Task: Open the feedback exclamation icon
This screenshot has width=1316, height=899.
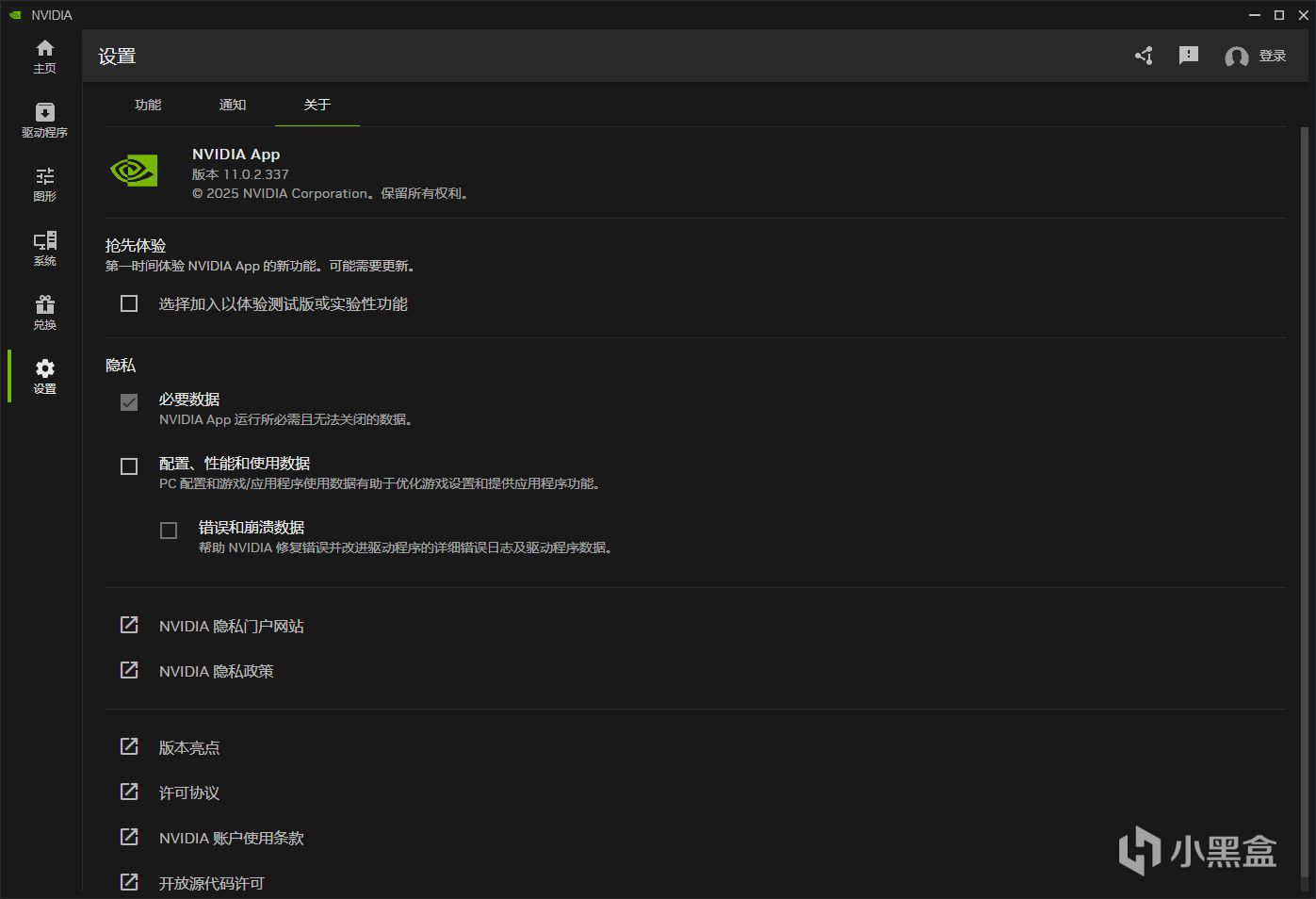Action: [1189, 56]
